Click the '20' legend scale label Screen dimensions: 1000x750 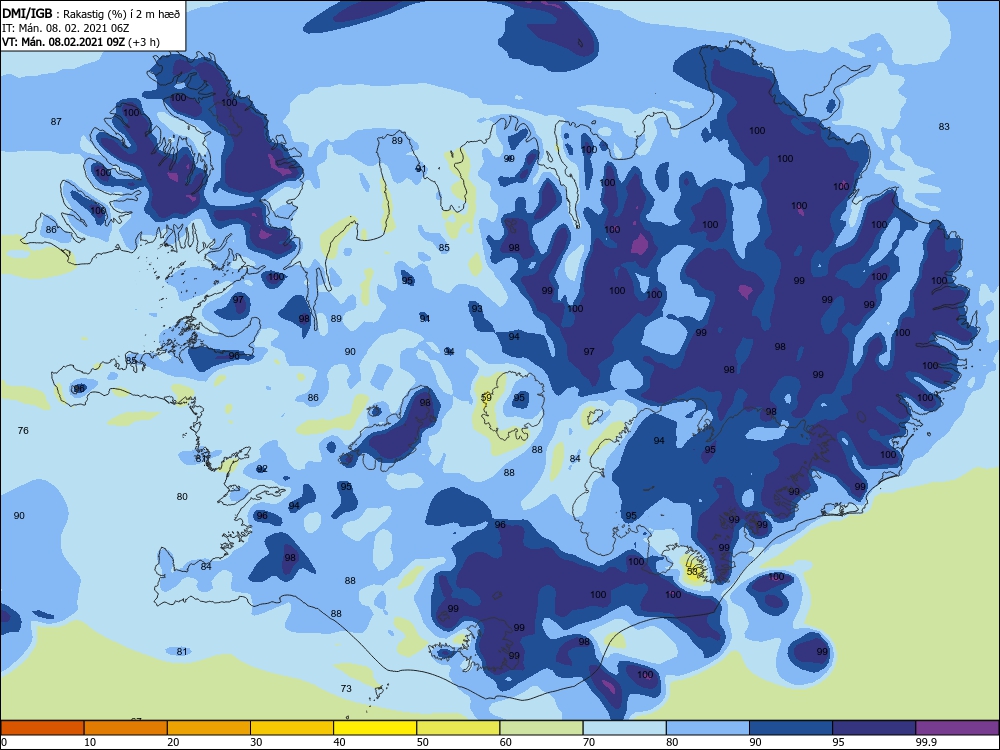(x=173, y=742)
